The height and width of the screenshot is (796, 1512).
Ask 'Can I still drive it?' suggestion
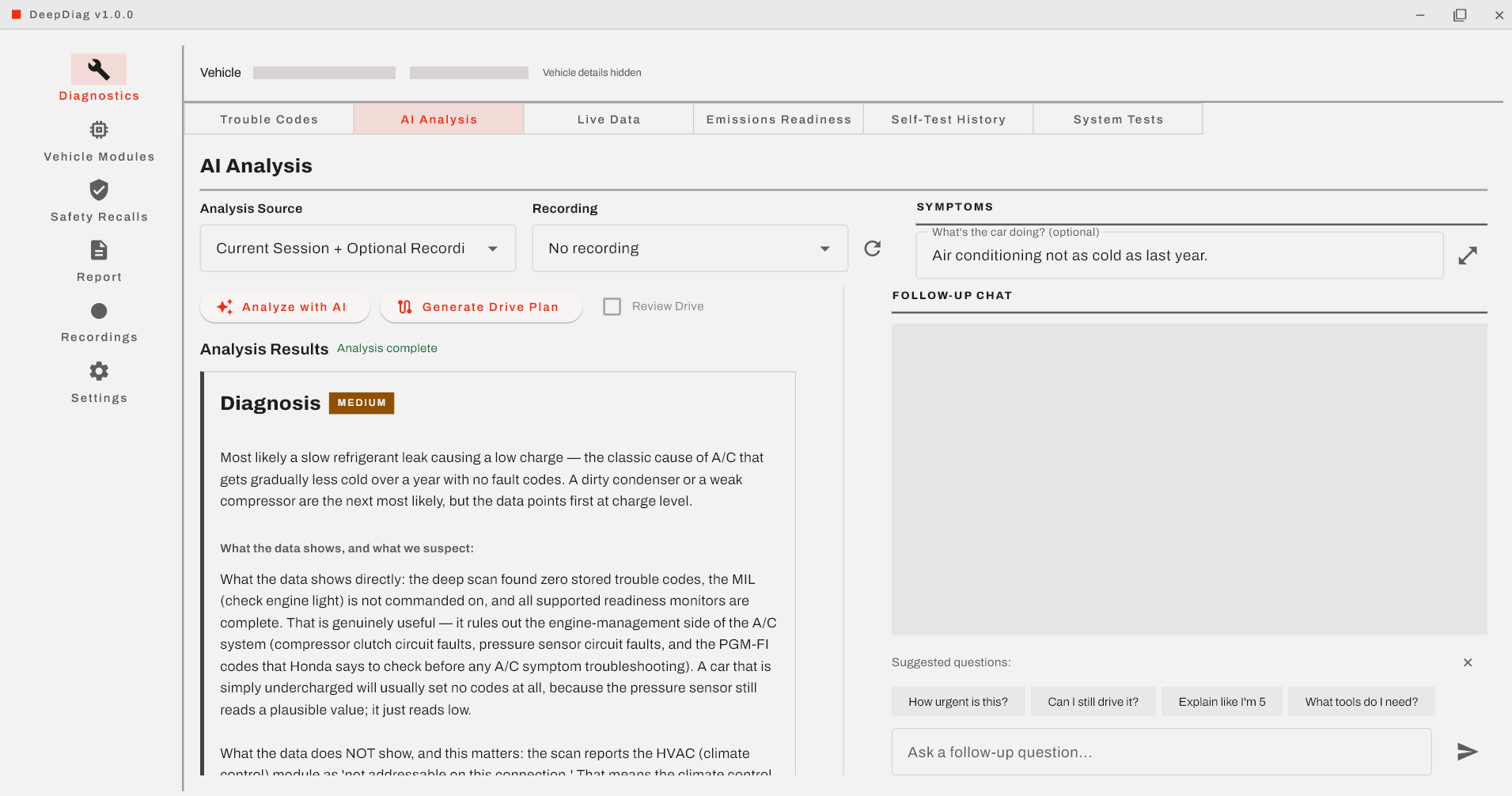point(1093,702)
